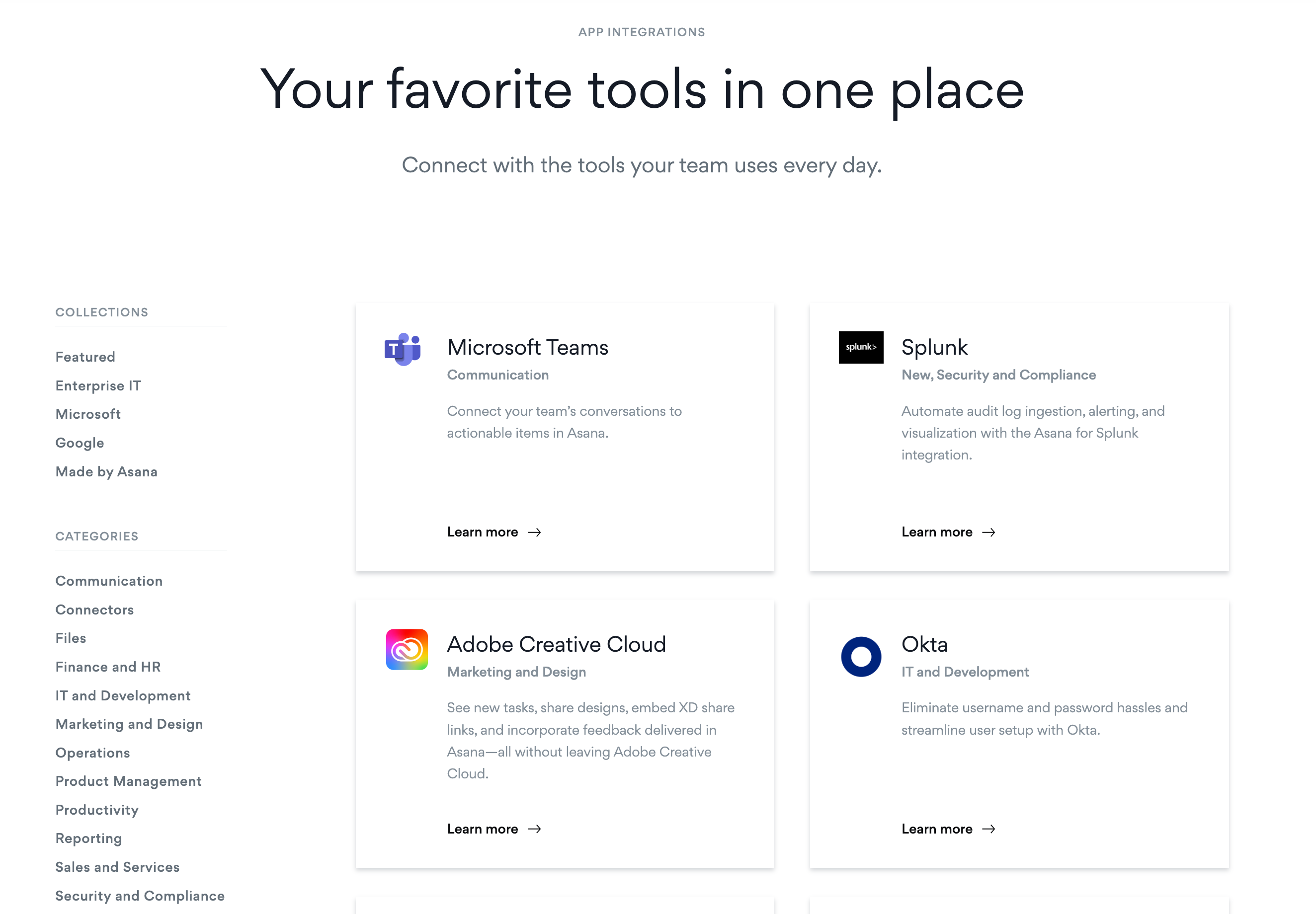Select the Microsoft collection filter
Viewport: 1316px width, 914px height.
(x=87, y=414)
